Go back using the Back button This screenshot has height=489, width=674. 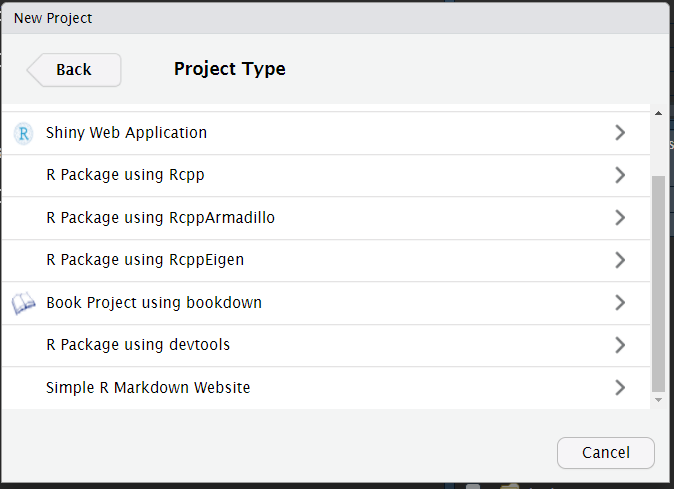pyautogui.click(x=74, y=70)
